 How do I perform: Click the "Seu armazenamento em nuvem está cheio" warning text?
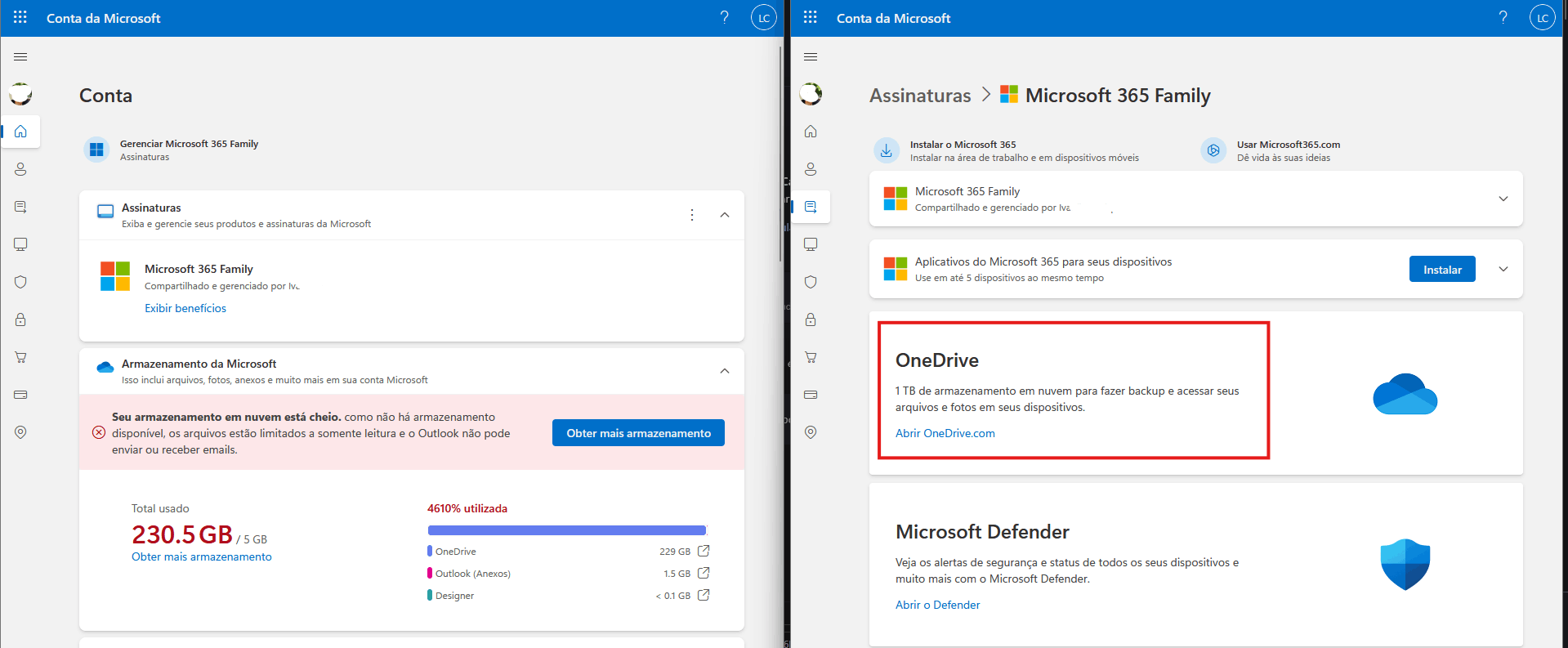(x=226, y=417)
